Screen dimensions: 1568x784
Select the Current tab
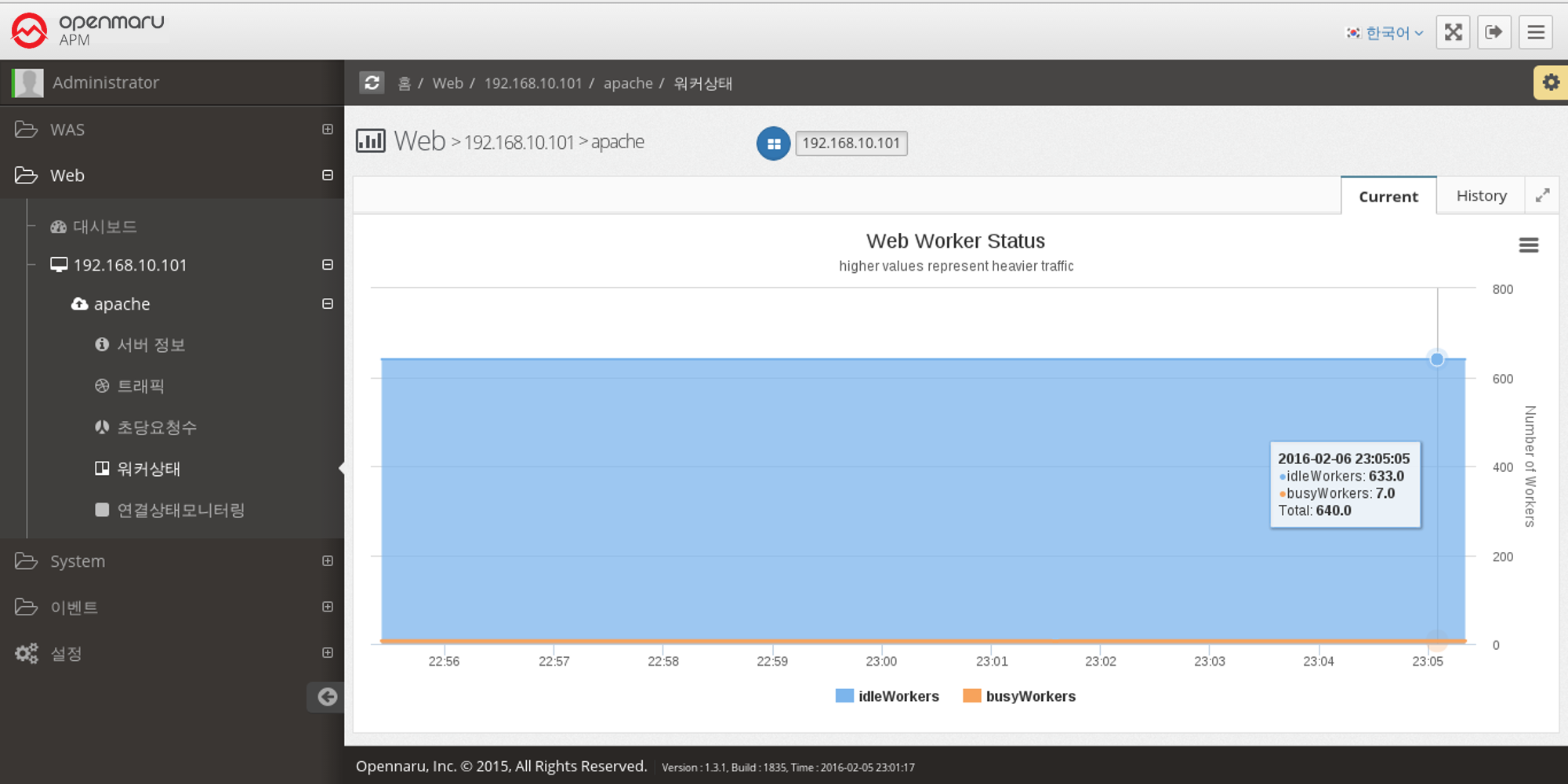tap(1388, 196)
